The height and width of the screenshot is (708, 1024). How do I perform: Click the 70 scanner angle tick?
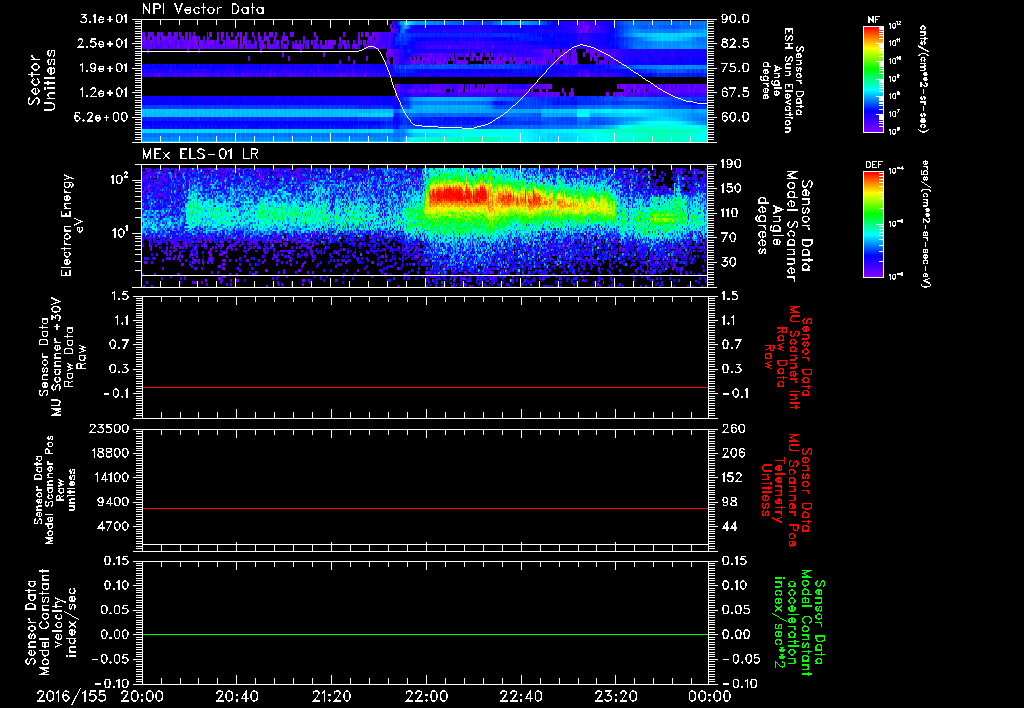(728, 238)
